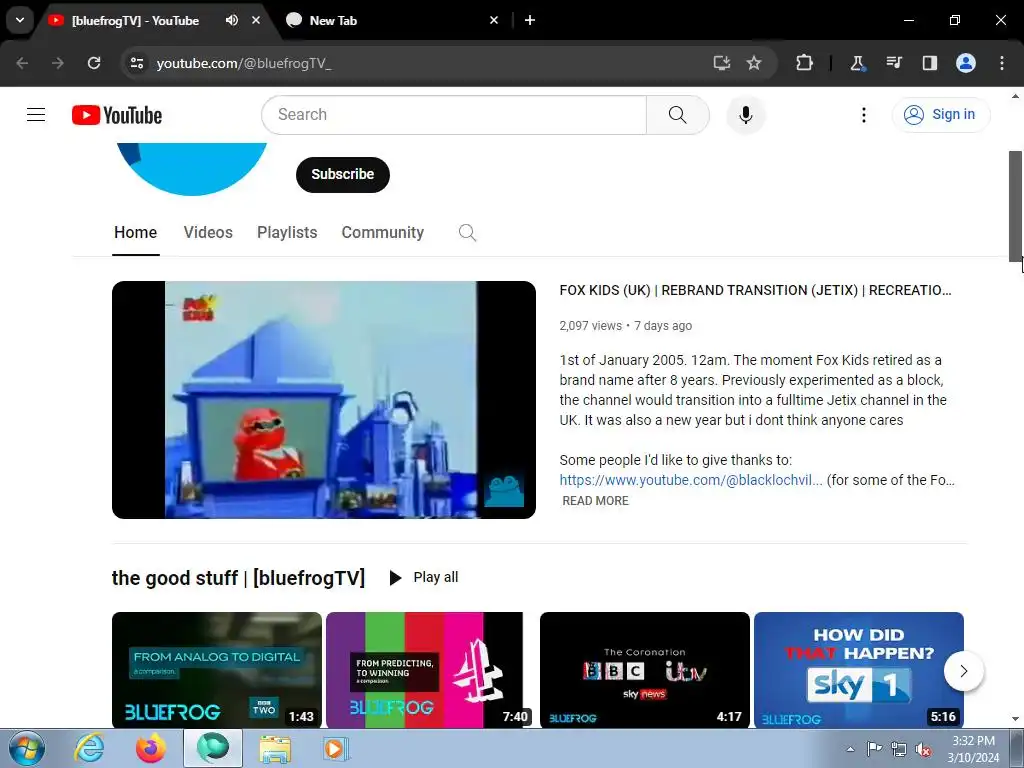Reload the page
1024x768 pixels.
tap(94, 63)
